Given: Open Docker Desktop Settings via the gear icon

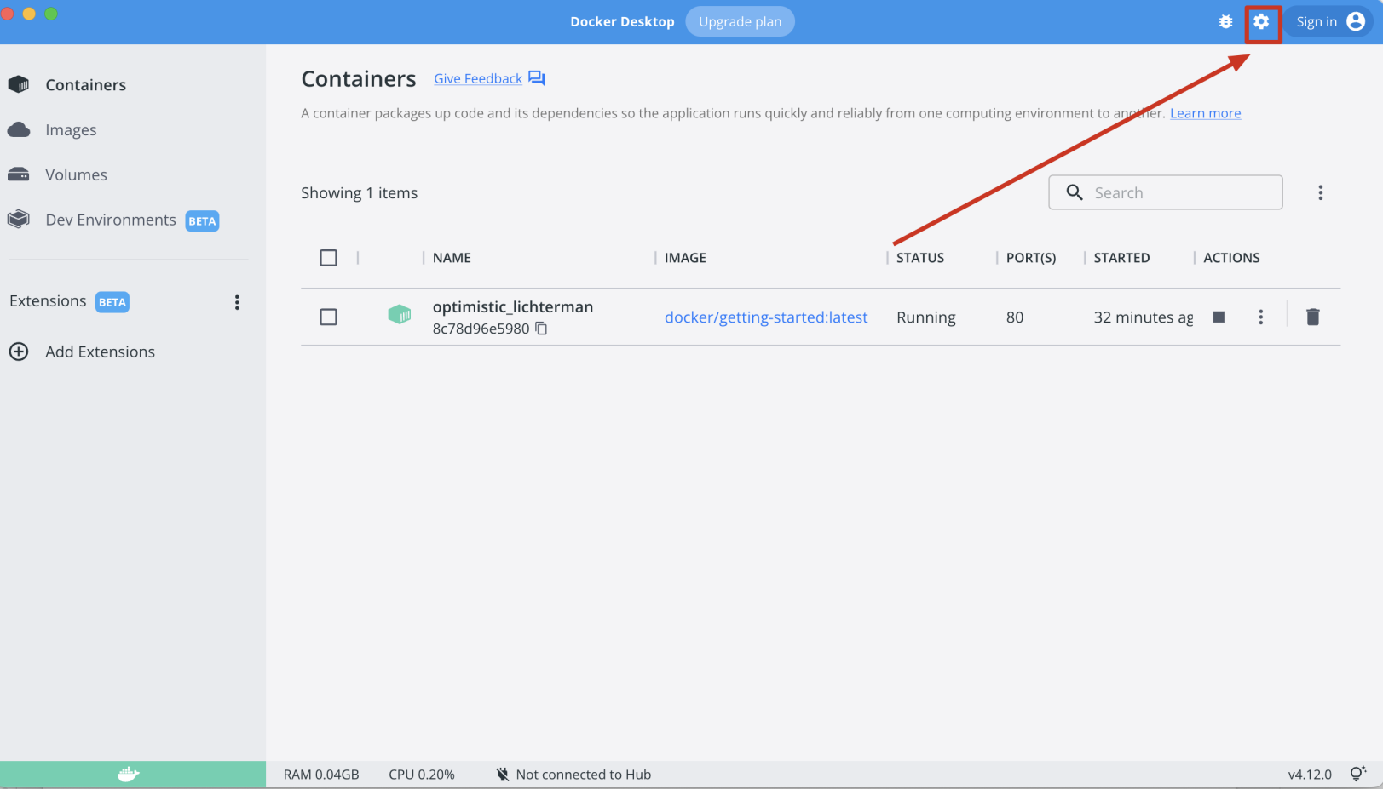Looking at the screenshot, I should pyautogui.click(x=1261, y=21).
